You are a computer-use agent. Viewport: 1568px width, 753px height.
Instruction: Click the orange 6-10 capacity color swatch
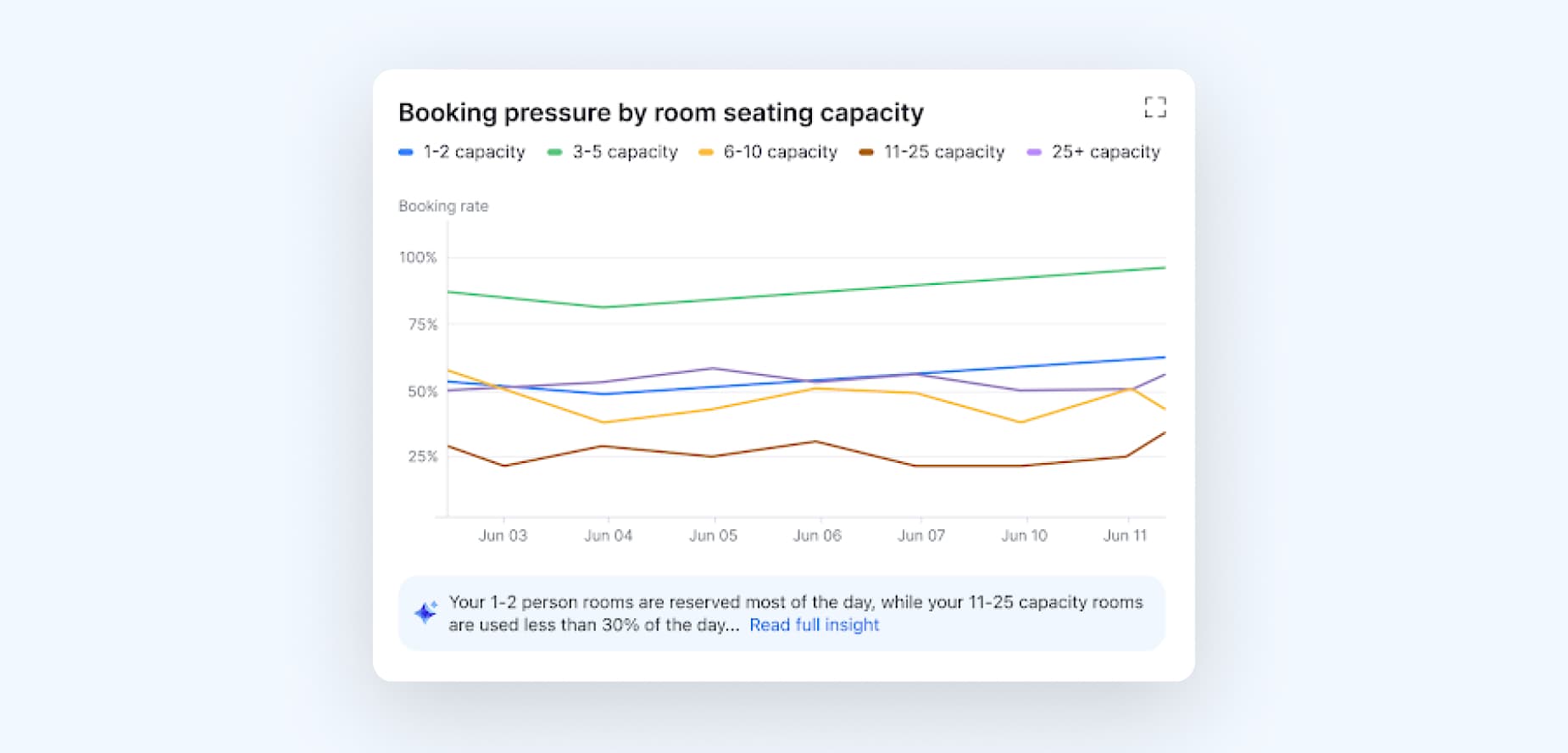[x=705, y=153]
